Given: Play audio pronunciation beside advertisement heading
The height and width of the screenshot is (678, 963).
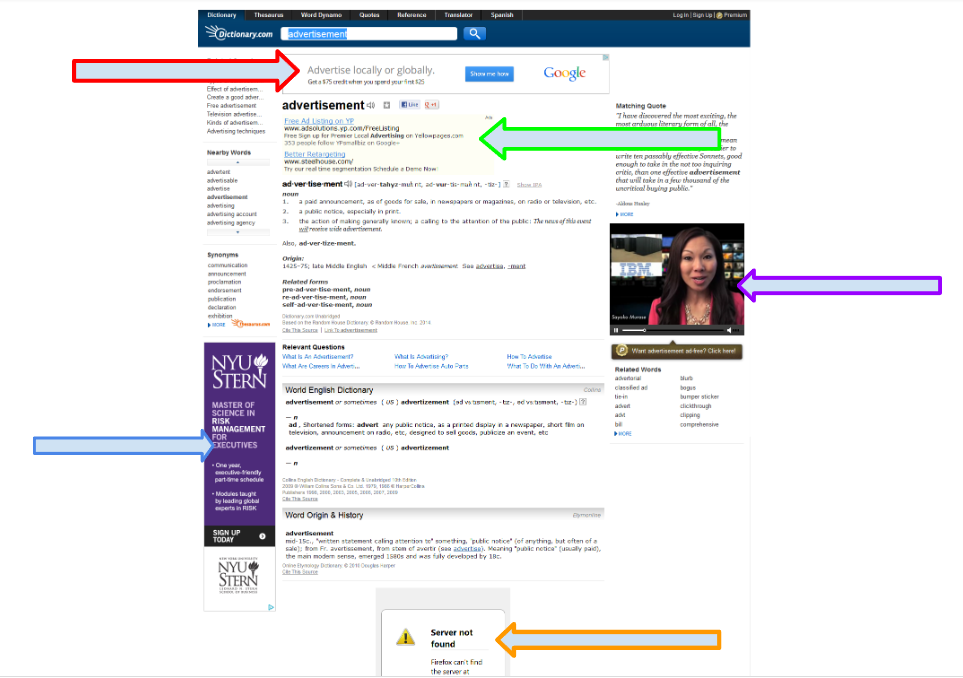Looking at the screenshot, I should [x=372, y=106].
